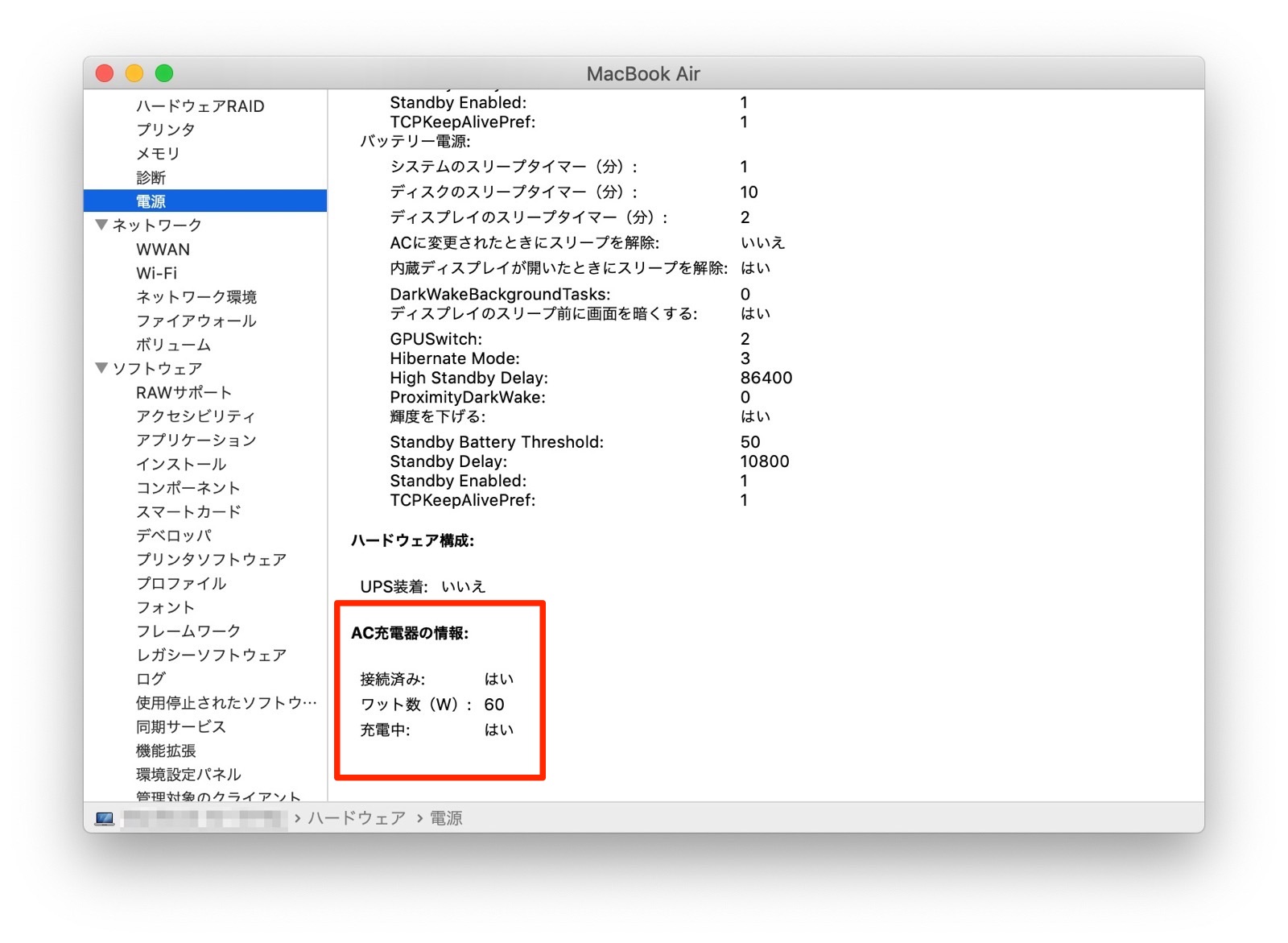Viewport: 1288px width, 943px height.
Task: Collapse the ソフトウェア tree section
Action: point(101,368)
